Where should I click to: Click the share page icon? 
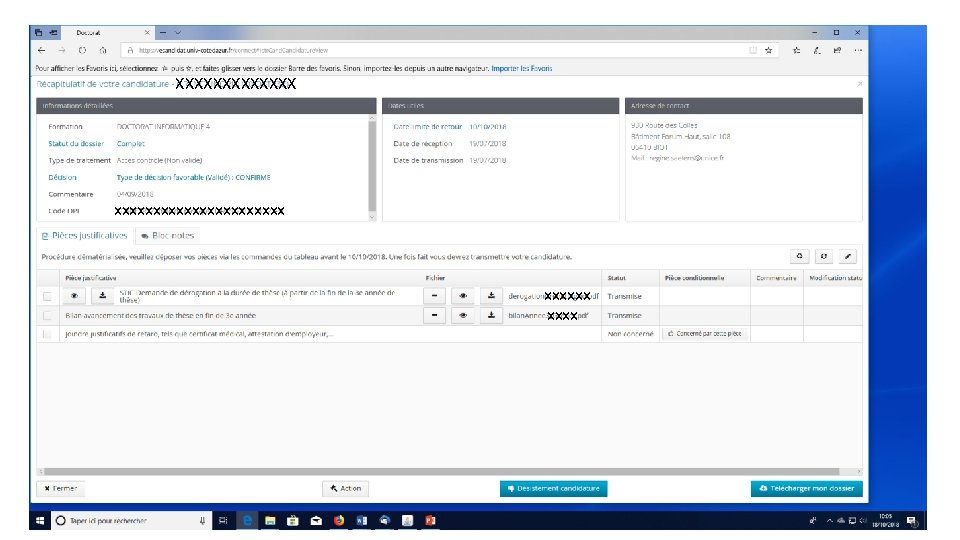click(837, 50)
